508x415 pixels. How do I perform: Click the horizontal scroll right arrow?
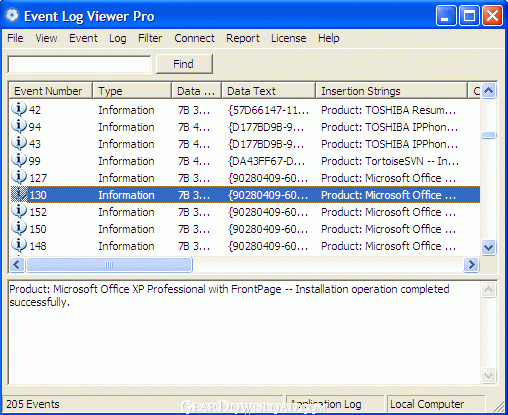(471, 265)
